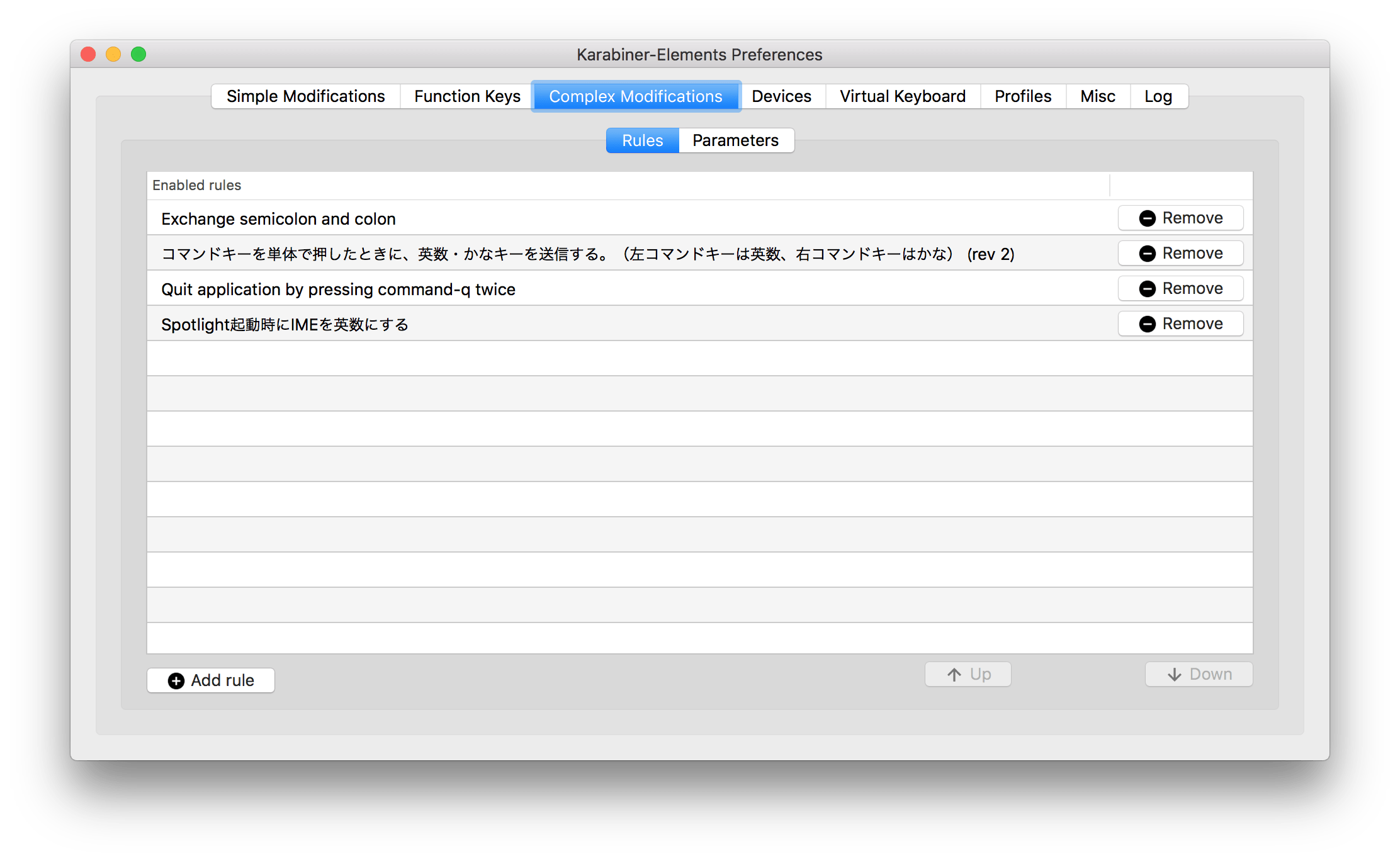
Task: Select the Complex Modifications tab
Action: [x=636, y=96]
